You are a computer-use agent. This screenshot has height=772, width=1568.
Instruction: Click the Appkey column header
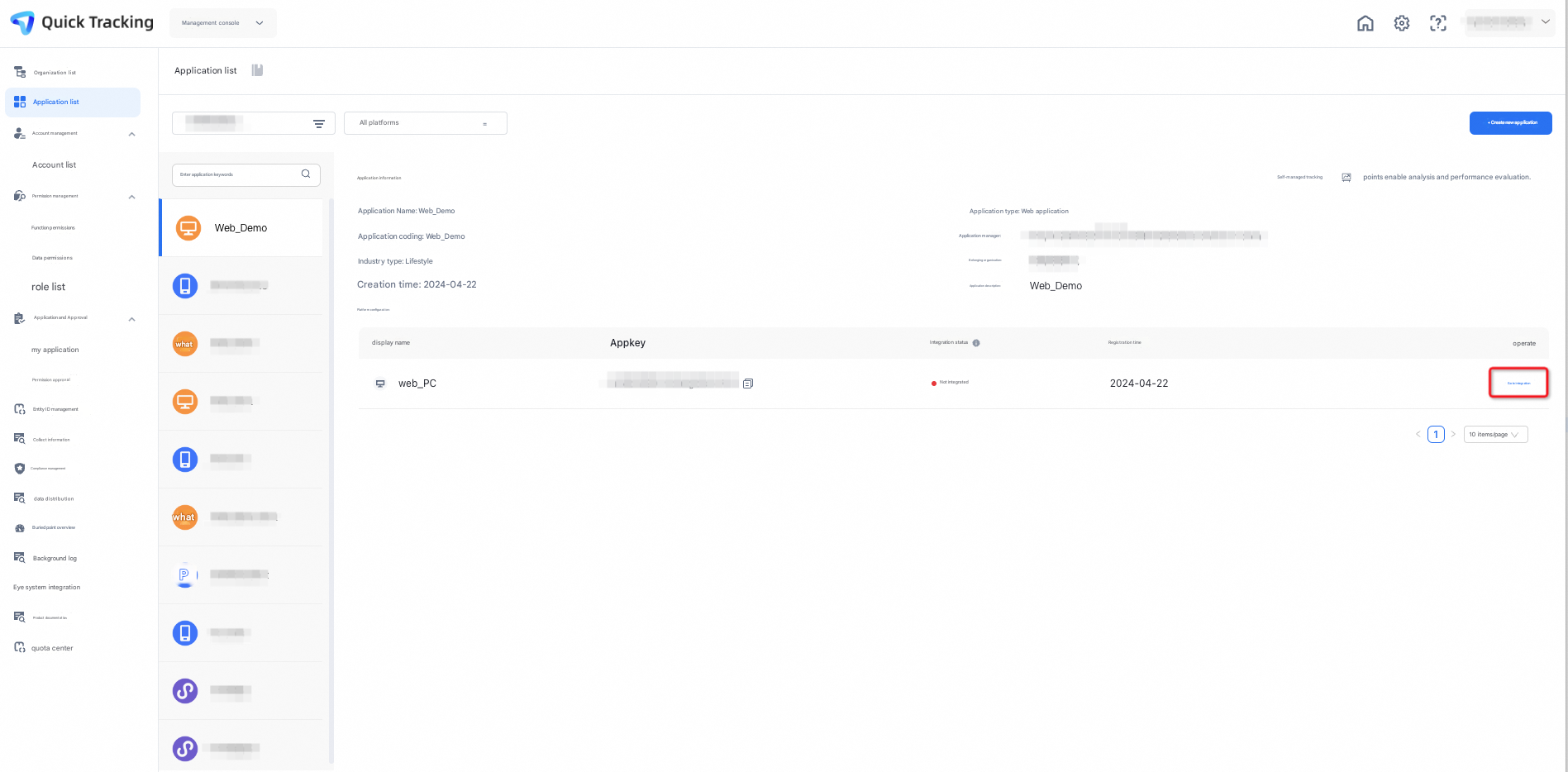coord(628,343)
